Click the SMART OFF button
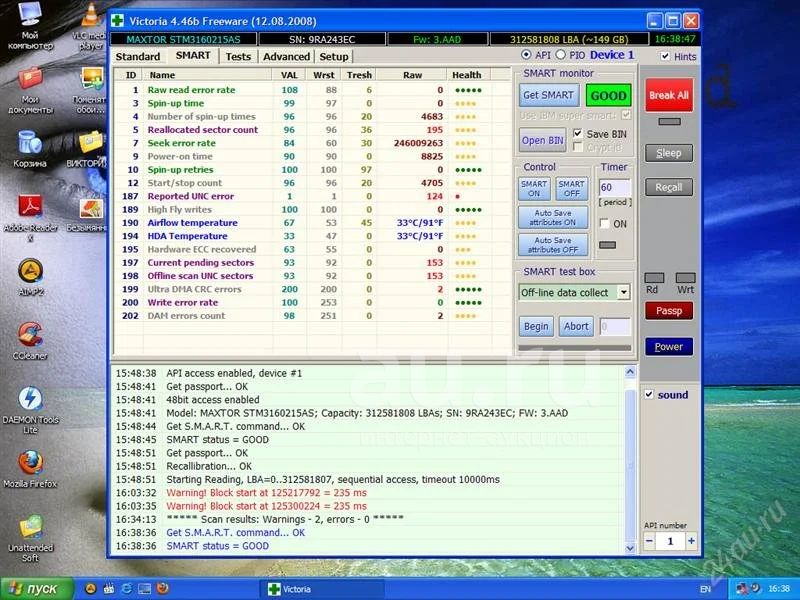Image resolution: width=800 pixels, height=600 pixels. (x=571, y=188)
